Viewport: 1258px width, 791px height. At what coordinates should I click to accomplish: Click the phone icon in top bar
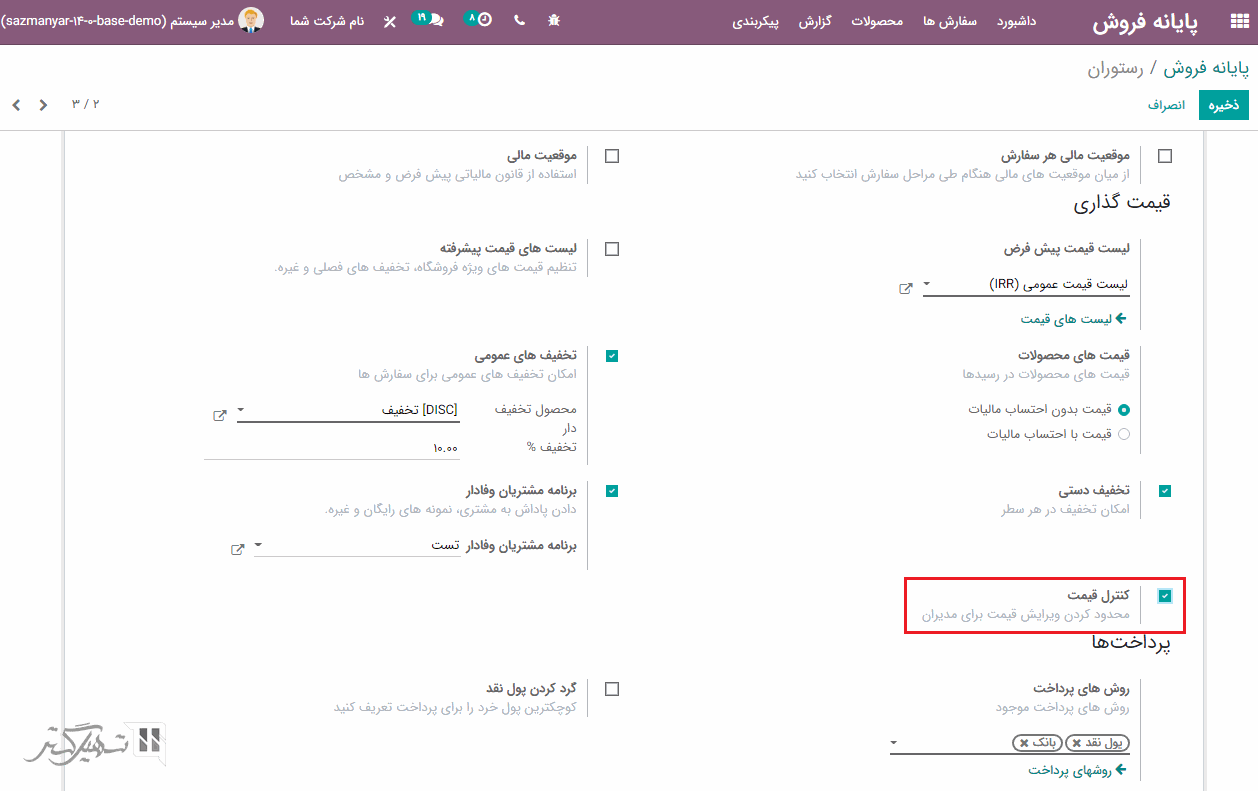[x=519, y=21]
